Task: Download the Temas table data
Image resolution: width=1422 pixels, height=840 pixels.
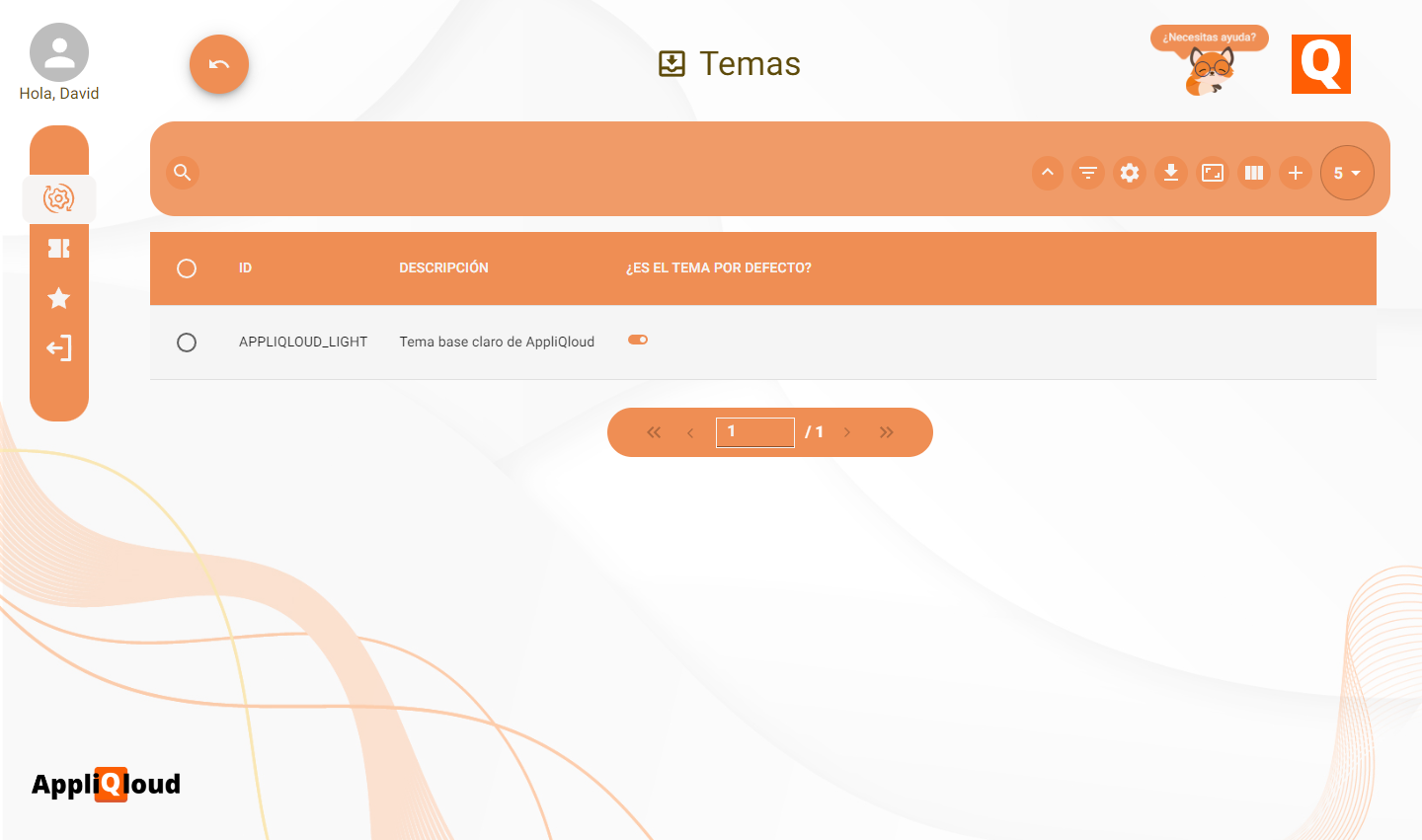Action: coord(1171,173)
